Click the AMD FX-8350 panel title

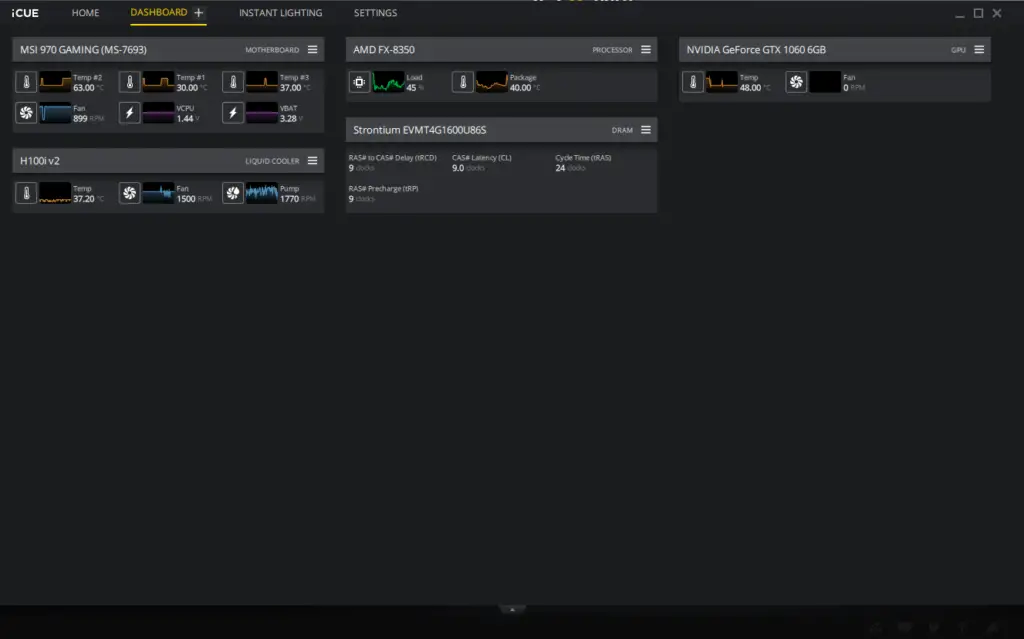pos(384,50)
